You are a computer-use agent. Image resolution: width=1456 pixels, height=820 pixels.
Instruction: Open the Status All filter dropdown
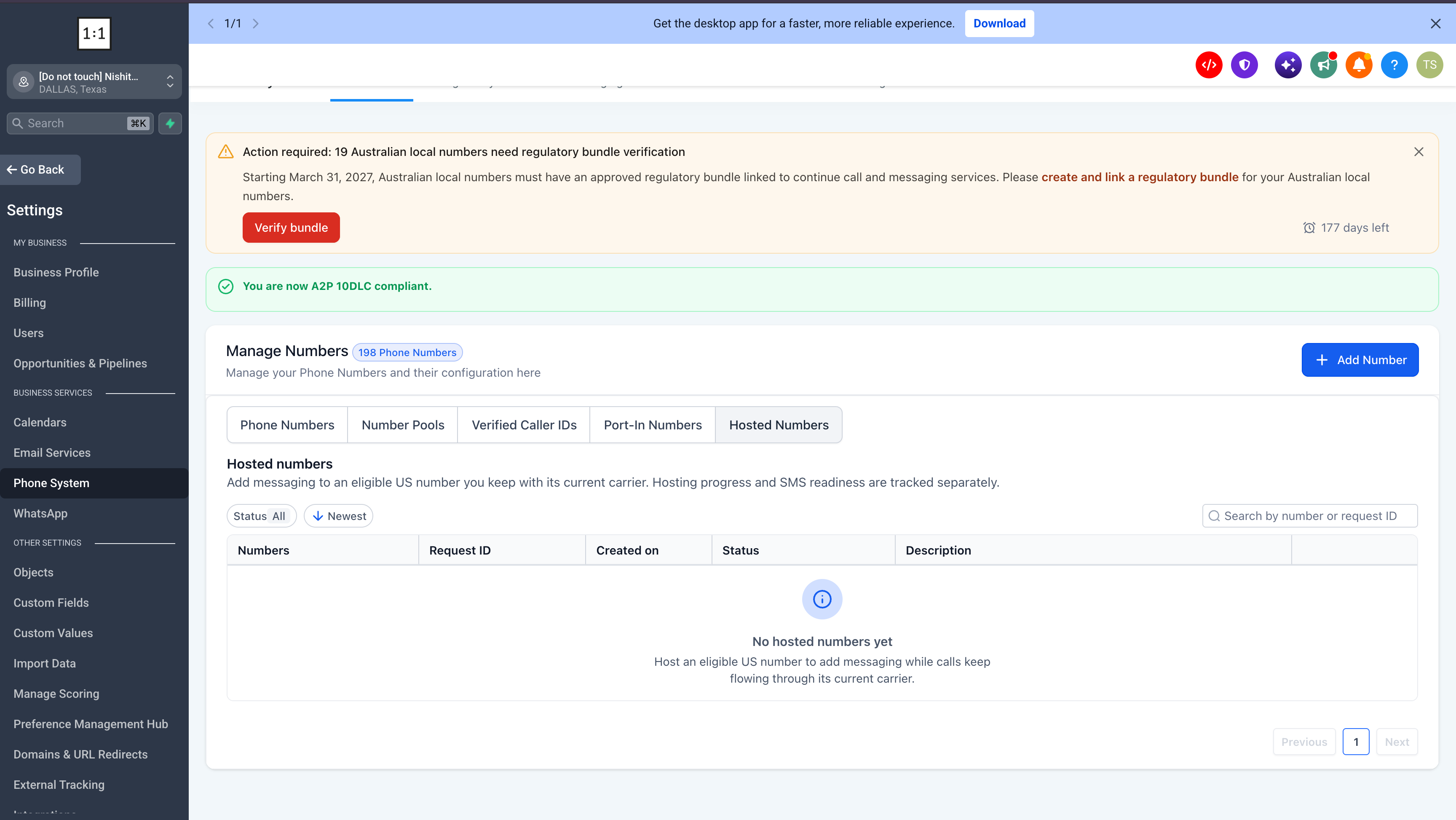tap(261, 516)
